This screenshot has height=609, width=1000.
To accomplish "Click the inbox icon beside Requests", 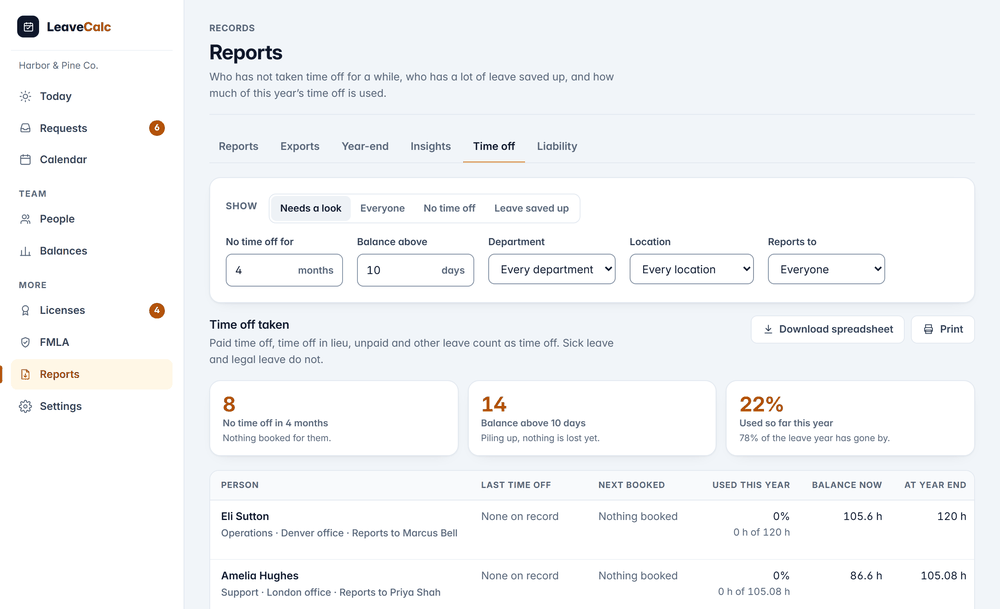I will (25, 128).
